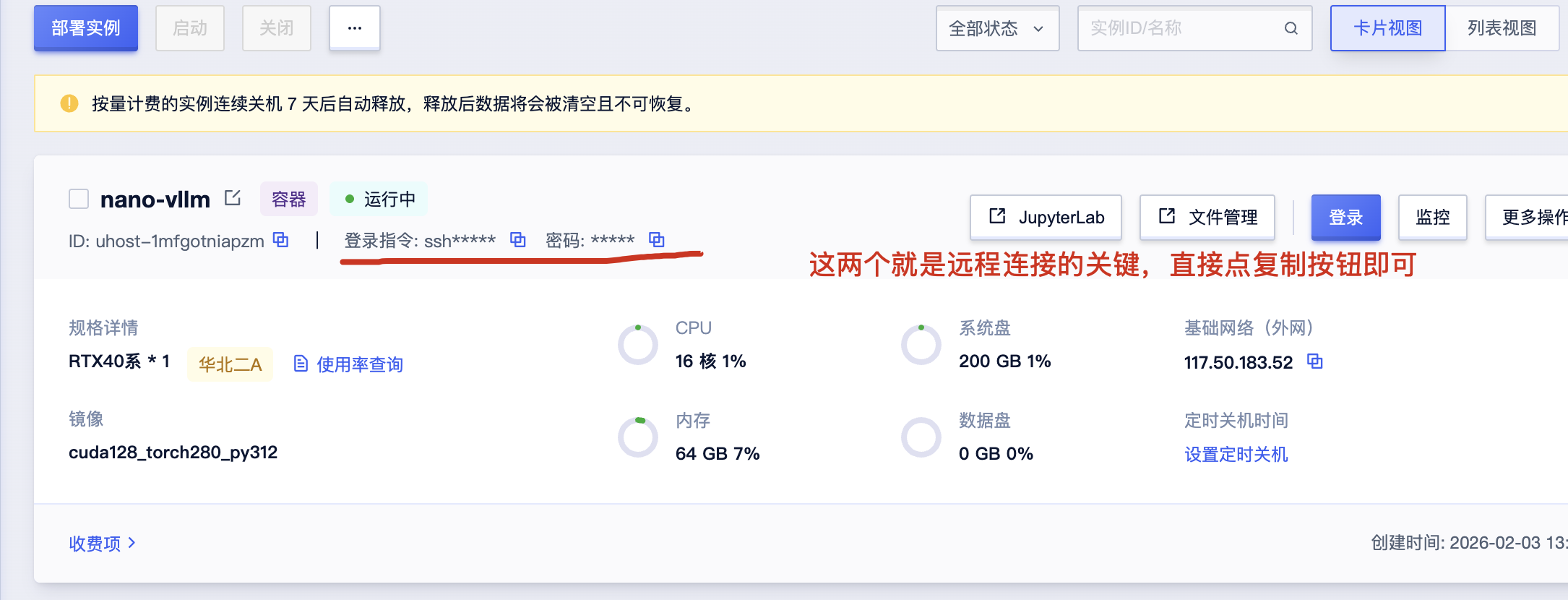Image resolution: width=1568 pixels, height=600 pixels.
Task: Click the memory usage ring indicator
Action: (x=638, y=437)
